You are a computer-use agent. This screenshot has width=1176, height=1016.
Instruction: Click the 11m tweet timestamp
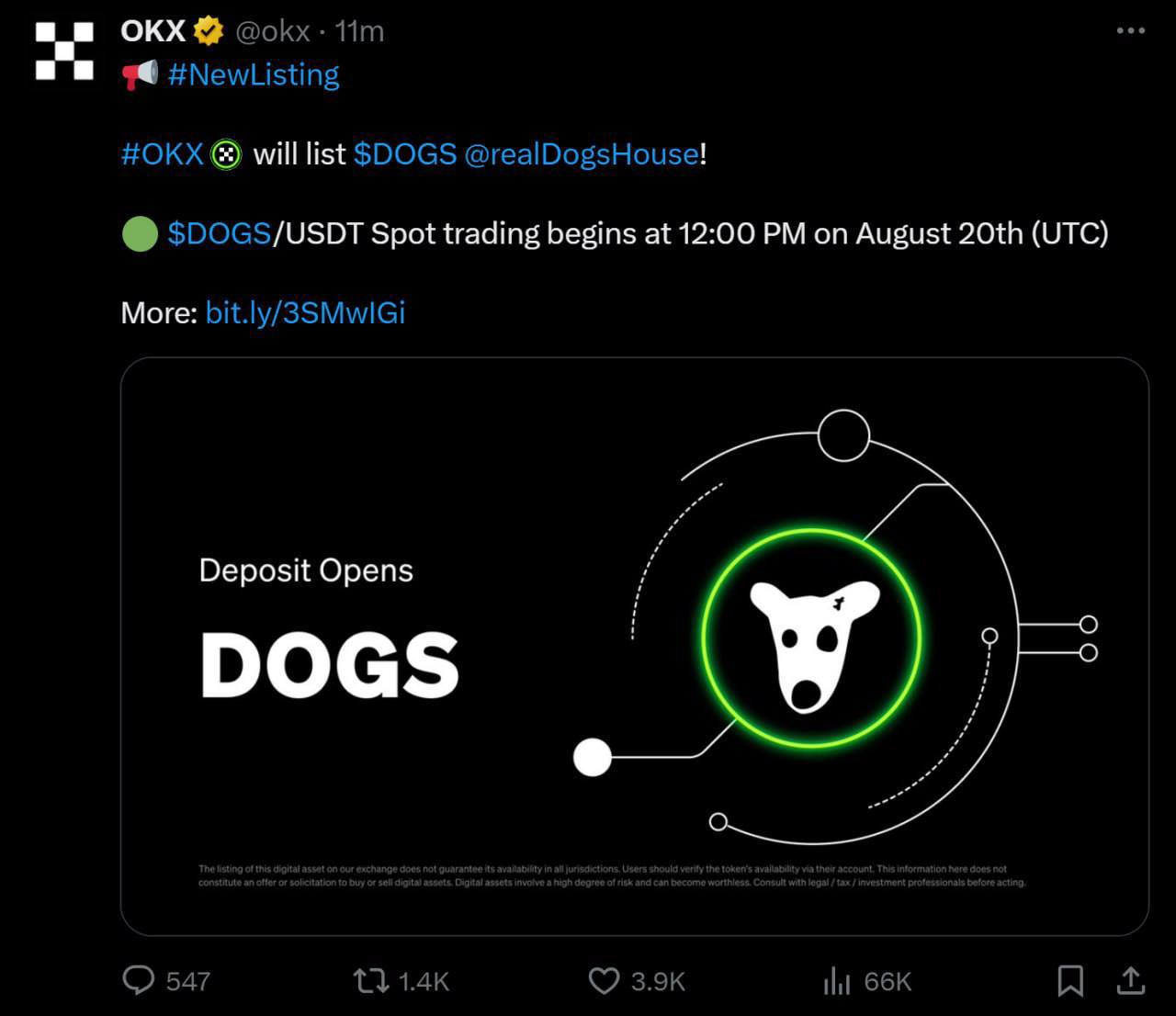(x=359, y=31)
